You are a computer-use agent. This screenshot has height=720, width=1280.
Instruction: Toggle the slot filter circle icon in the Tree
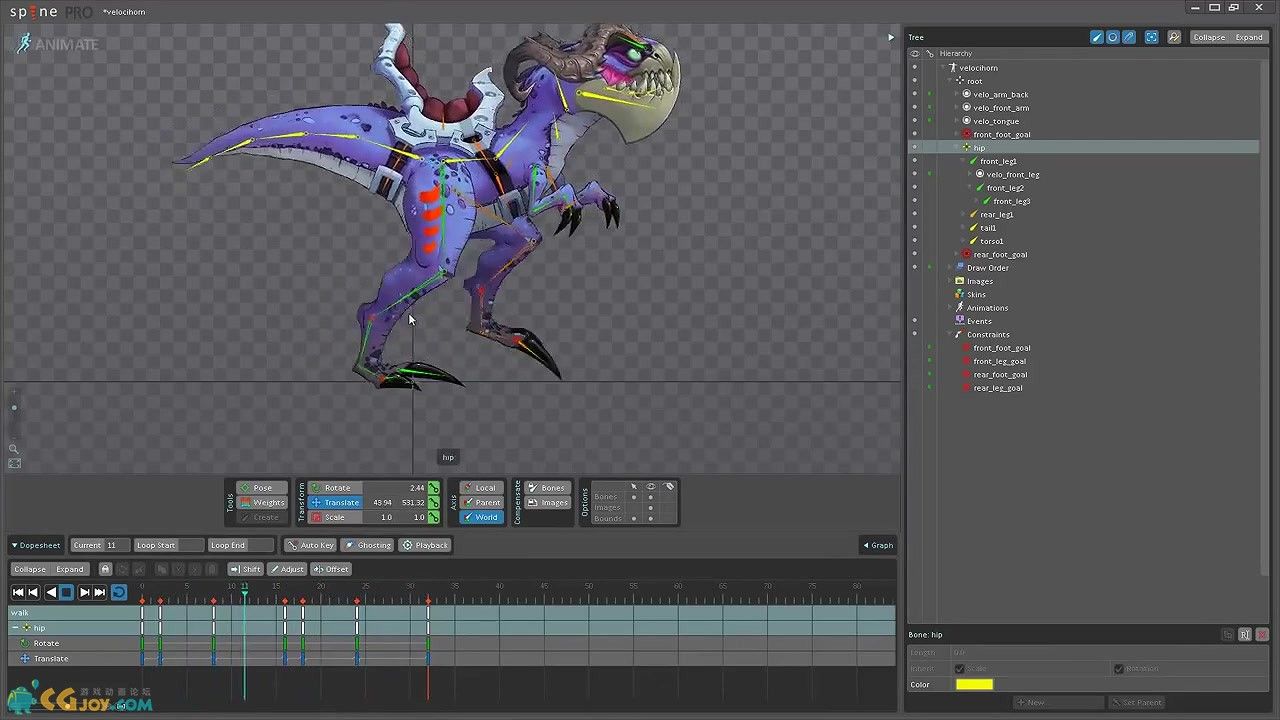click(1112, 37)
